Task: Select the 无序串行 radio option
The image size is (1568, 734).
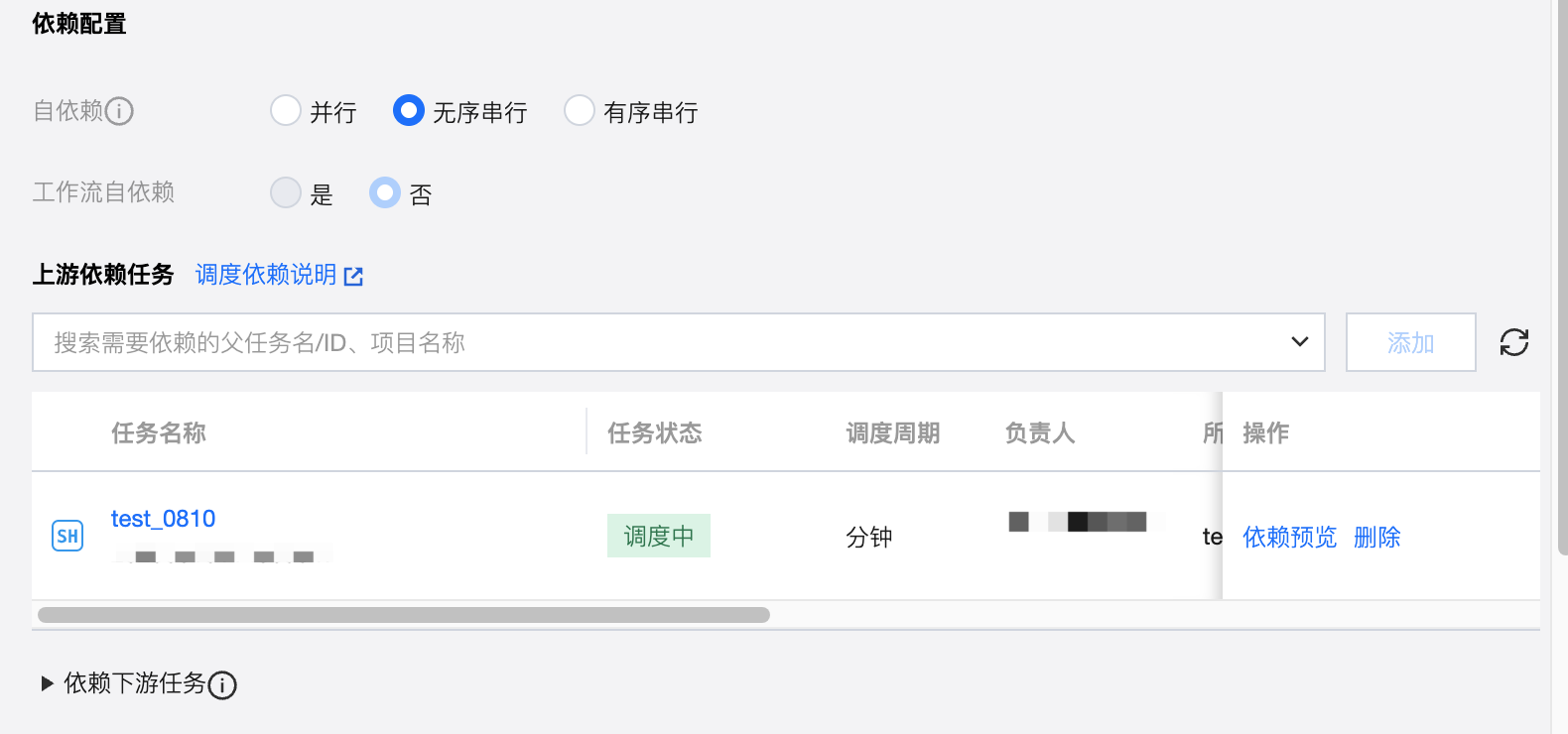Action: click(408, 110)
